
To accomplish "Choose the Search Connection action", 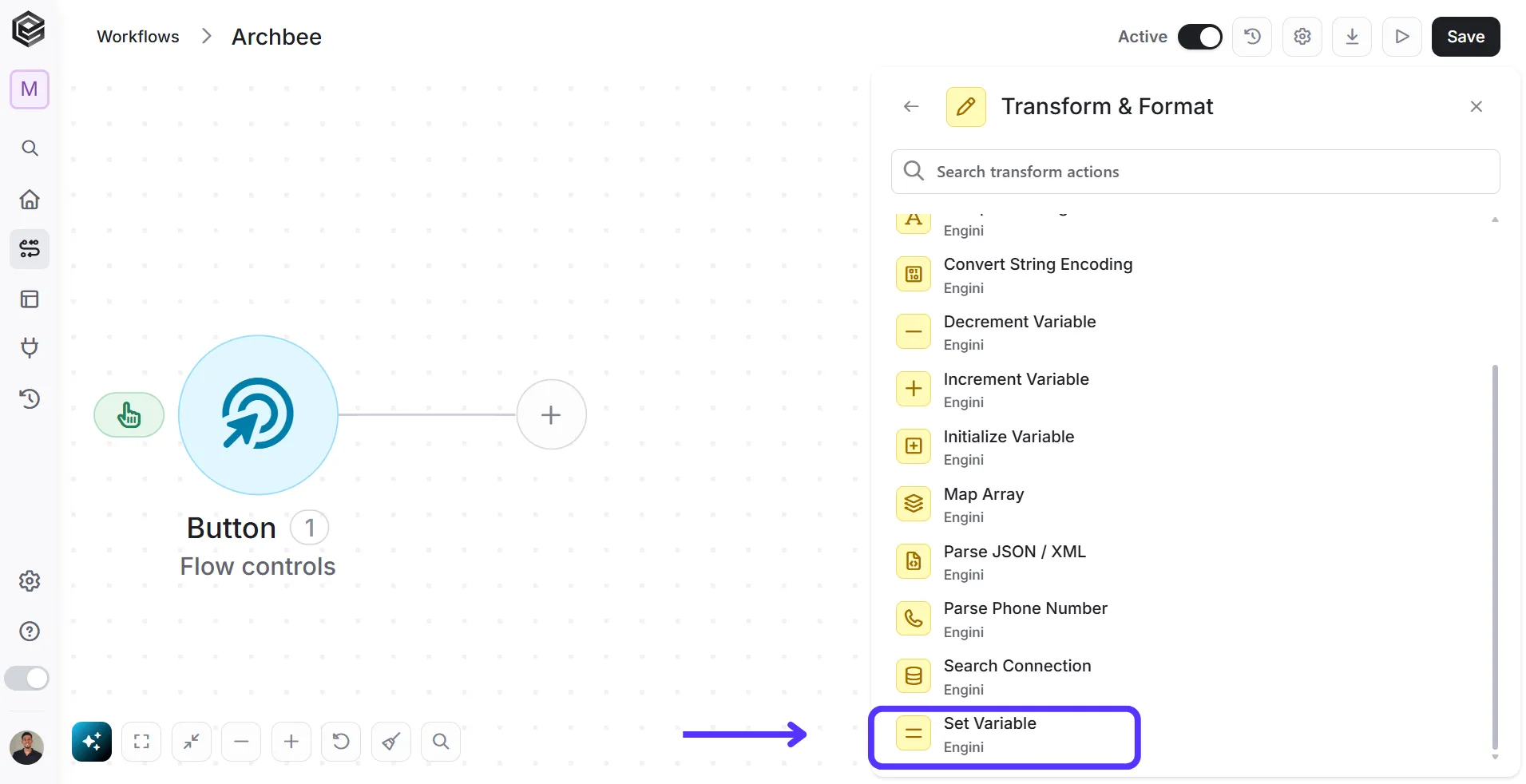I will click(x=1190, y=677).
